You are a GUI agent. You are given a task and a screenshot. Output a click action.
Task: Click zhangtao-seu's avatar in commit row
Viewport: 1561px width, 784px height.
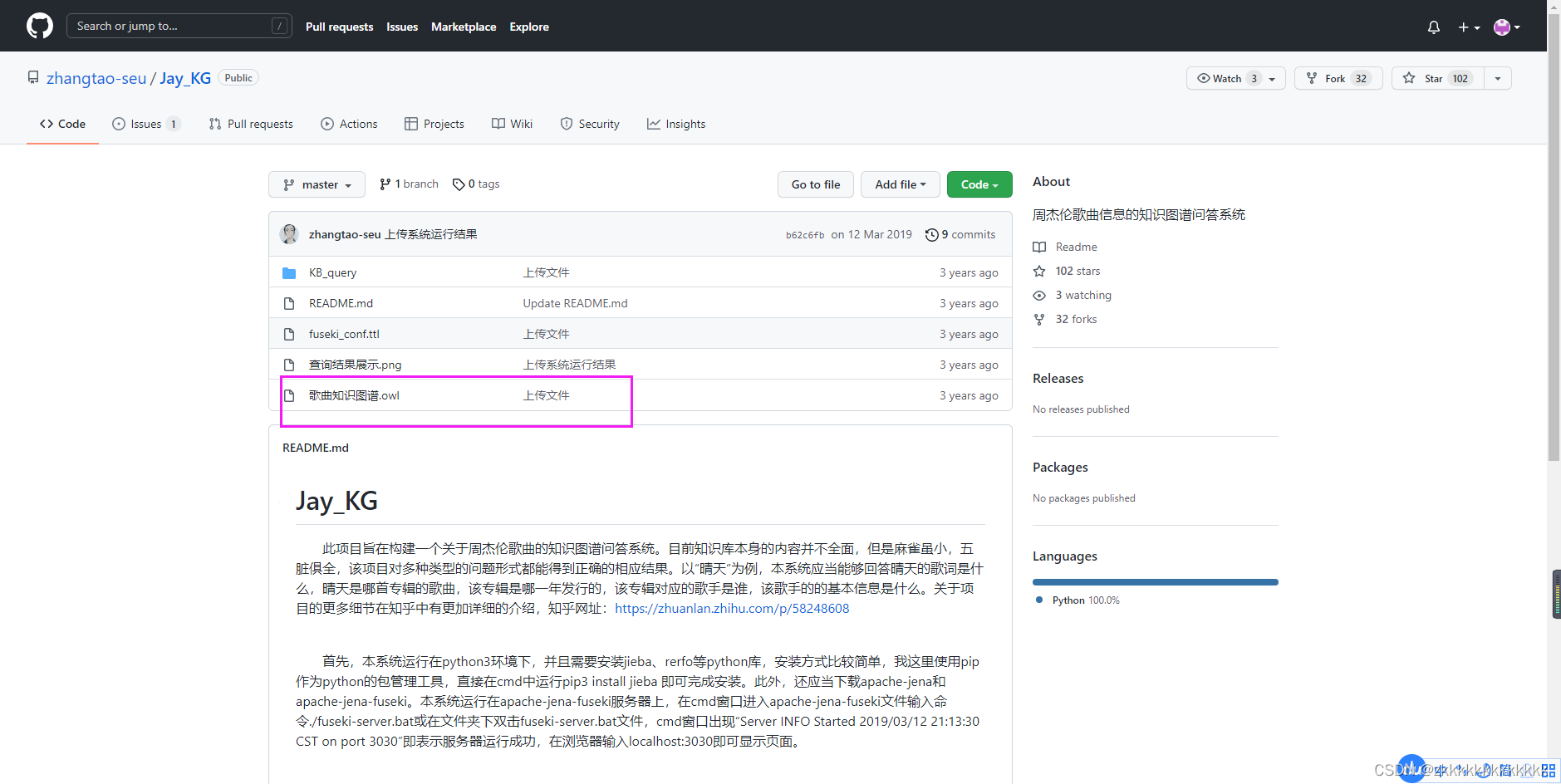289,234
